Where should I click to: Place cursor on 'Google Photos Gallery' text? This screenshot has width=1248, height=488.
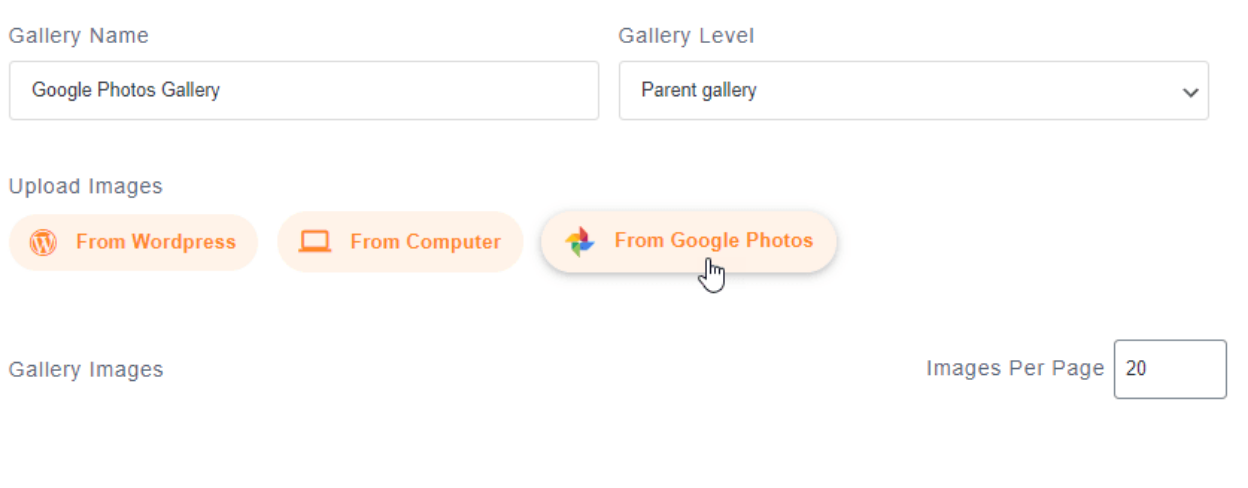[x=126, y=91]
